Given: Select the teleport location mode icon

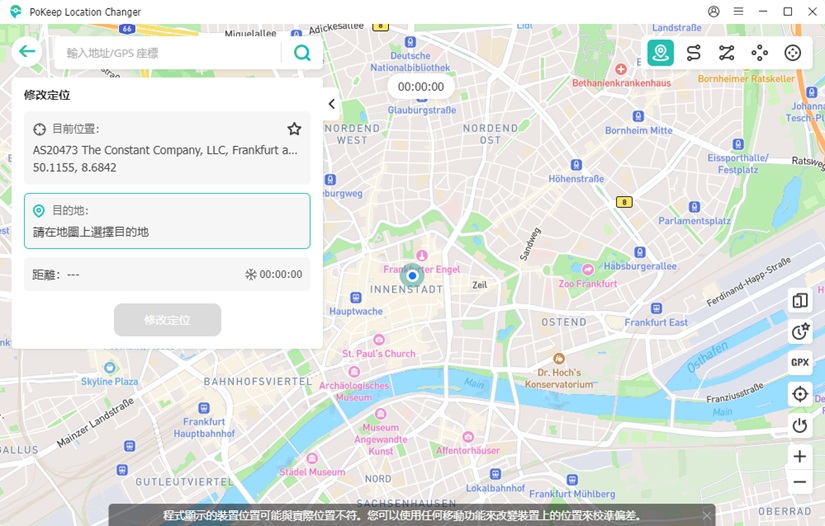Looking at the screenshot, I should (x=660, y=53).
